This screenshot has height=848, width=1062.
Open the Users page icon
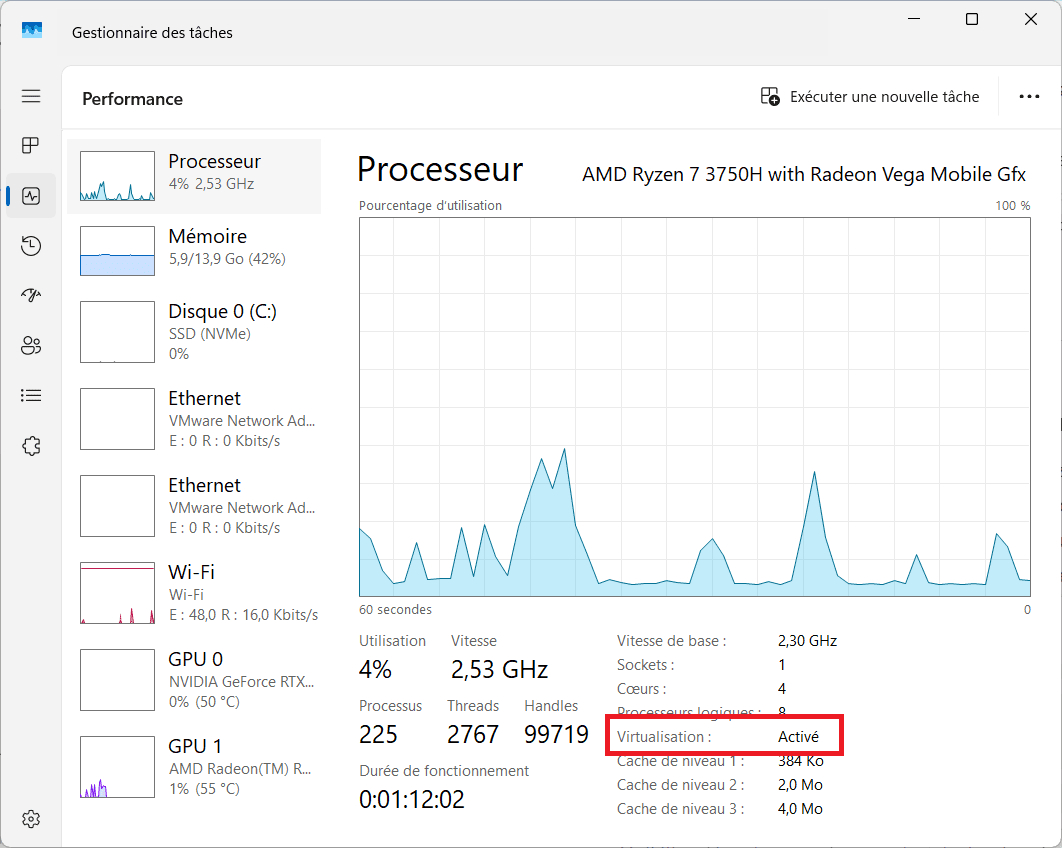pyautogui.click(x=31, y=345)
